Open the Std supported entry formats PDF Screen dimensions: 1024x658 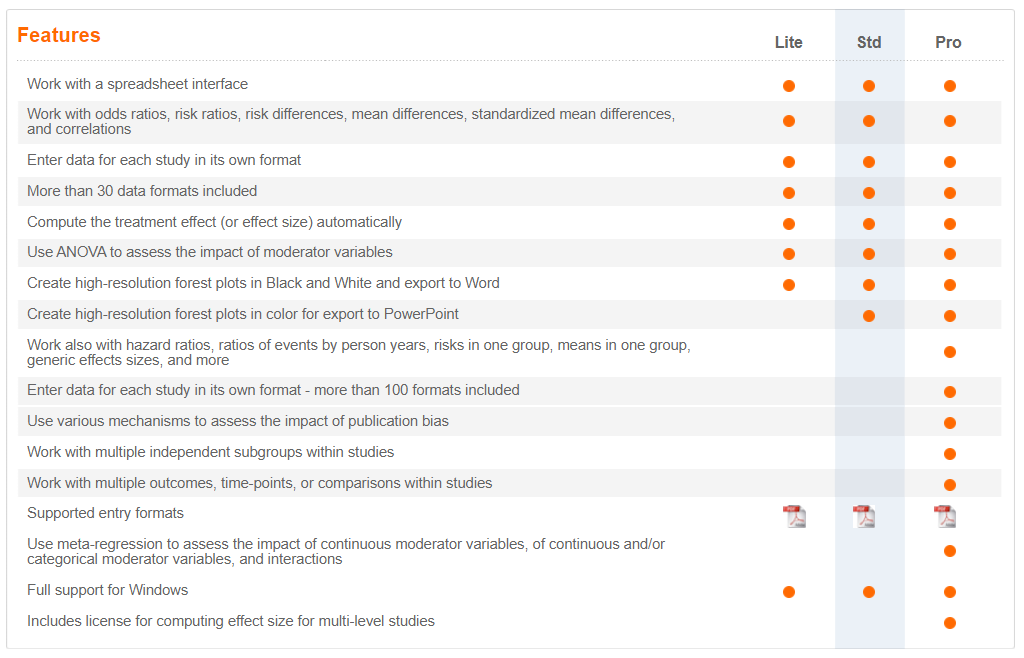[x=864, y=516]
